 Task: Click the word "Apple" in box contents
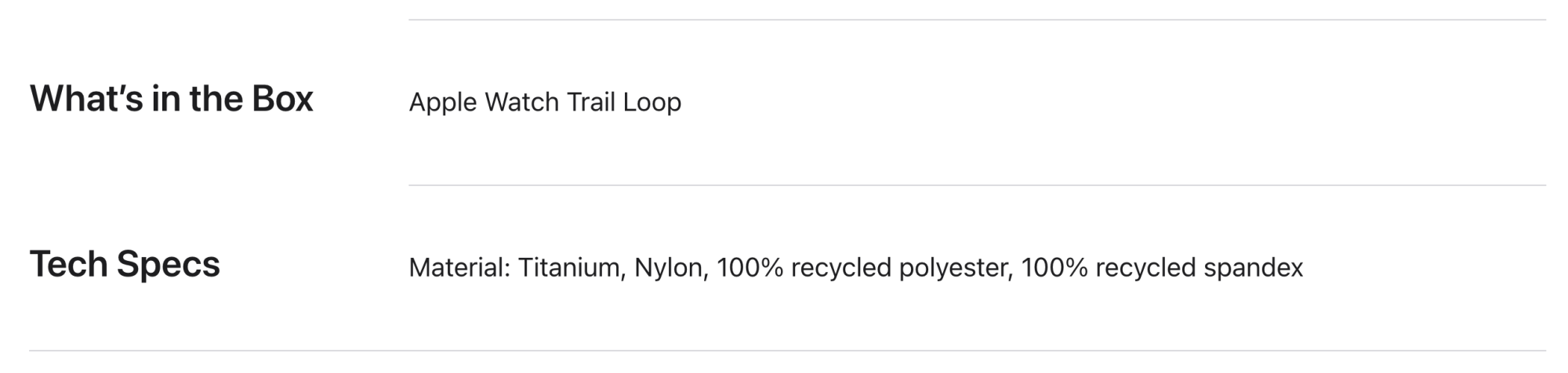[x=443, y=103]
